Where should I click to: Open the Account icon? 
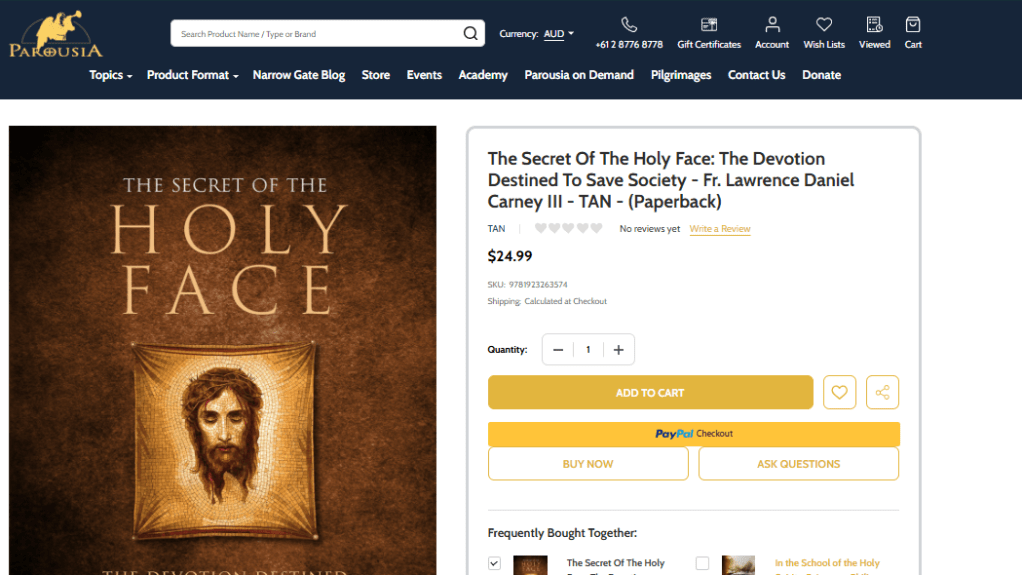(772, 25)
